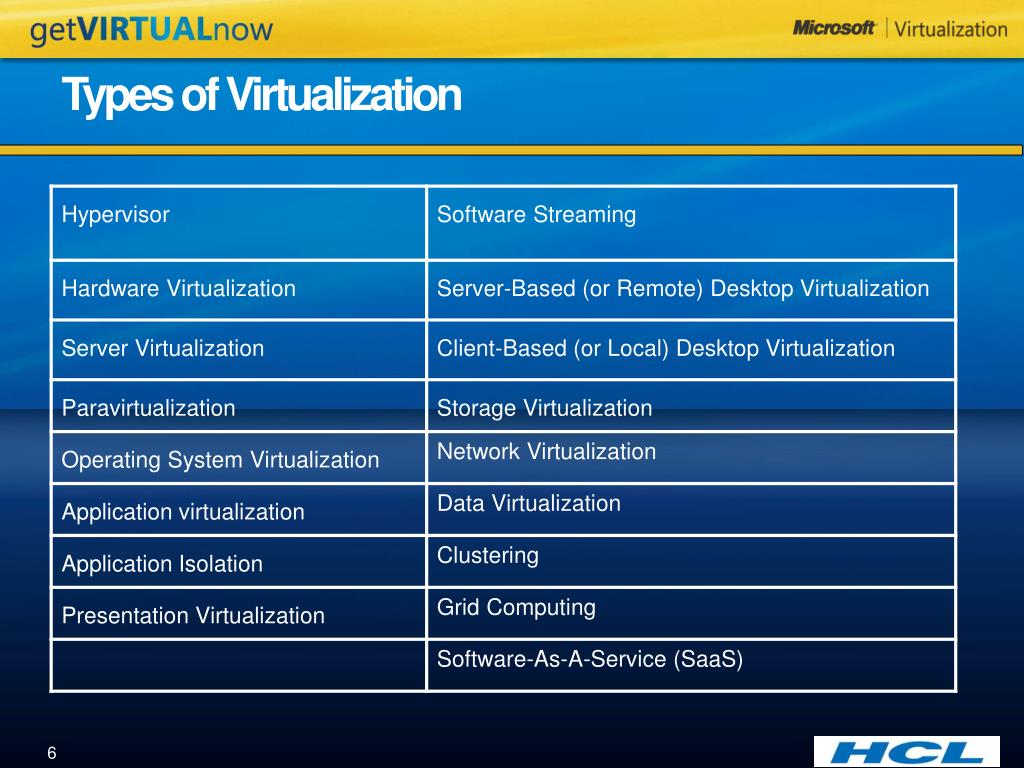
Task: Click the 'Data Virtualization' cell
Action: click(691, 510)
